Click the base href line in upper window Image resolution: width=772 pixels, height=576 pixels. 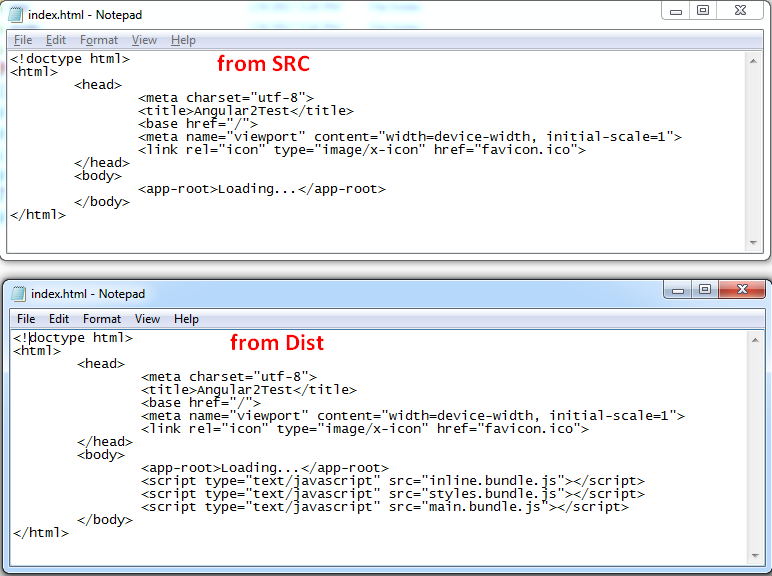198,124
